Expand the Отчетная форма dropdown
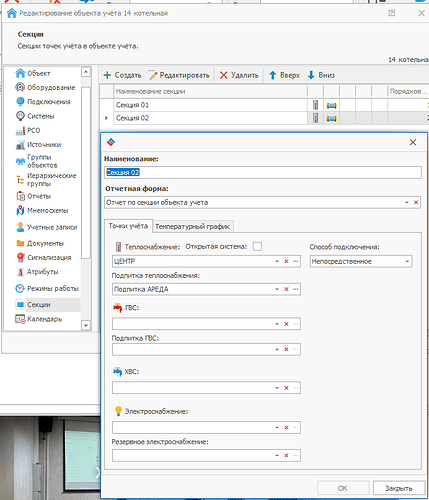 coord(407,202)
